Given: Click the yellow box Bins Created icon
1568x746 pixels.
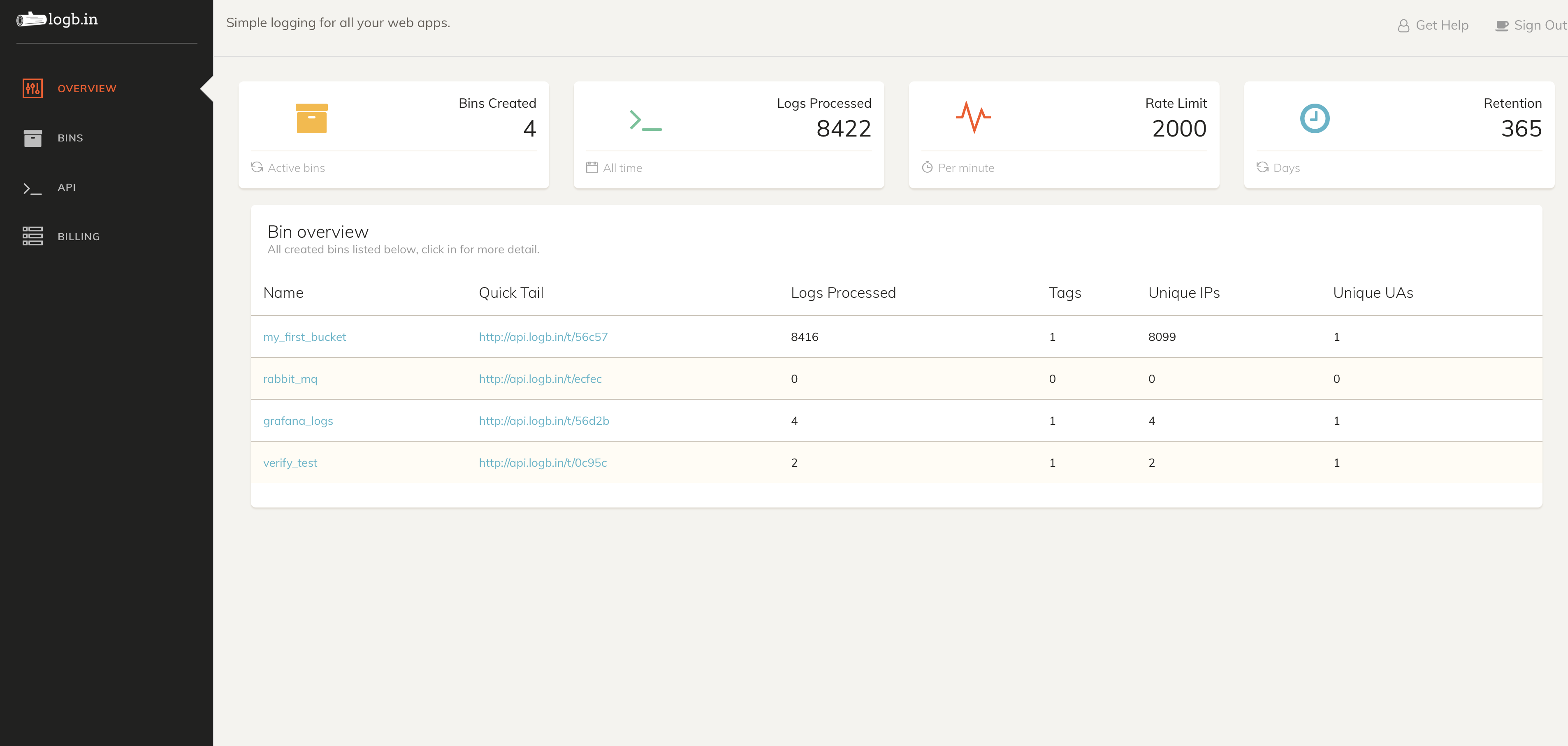Looking at the screenshot, I should click(311, 119).
